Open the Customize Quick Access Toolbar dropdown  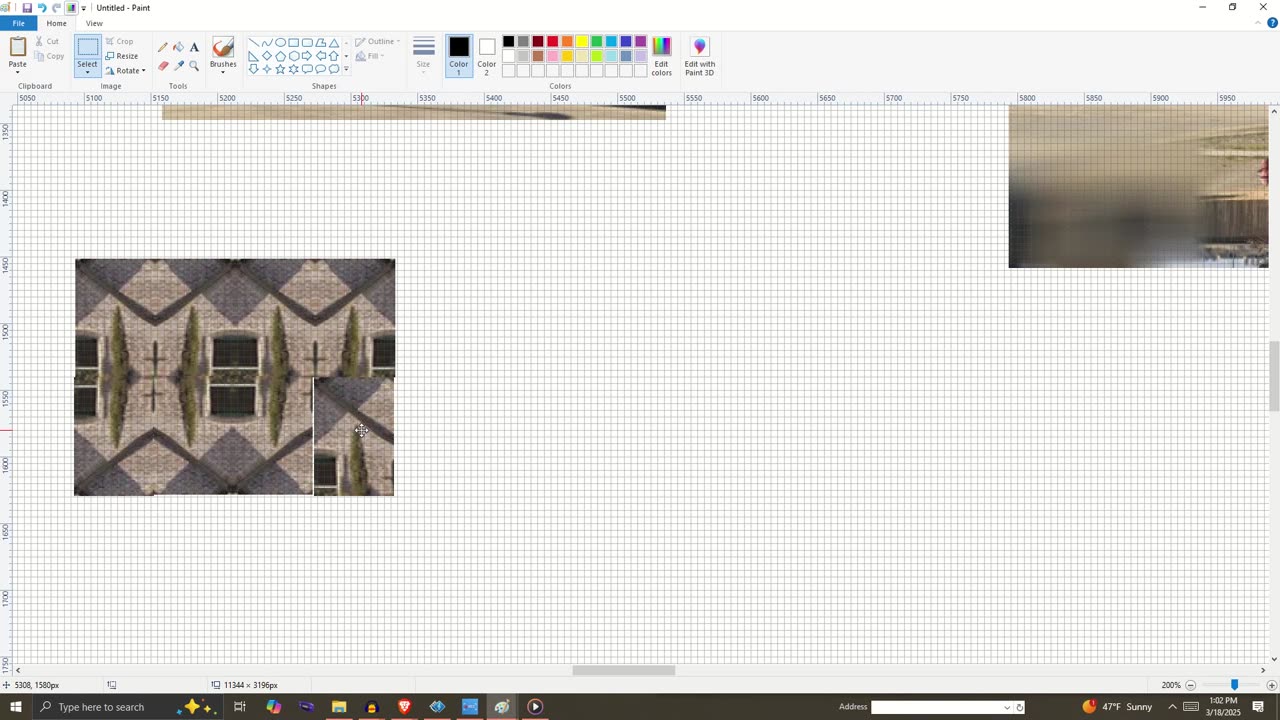(x=84, y=8)
